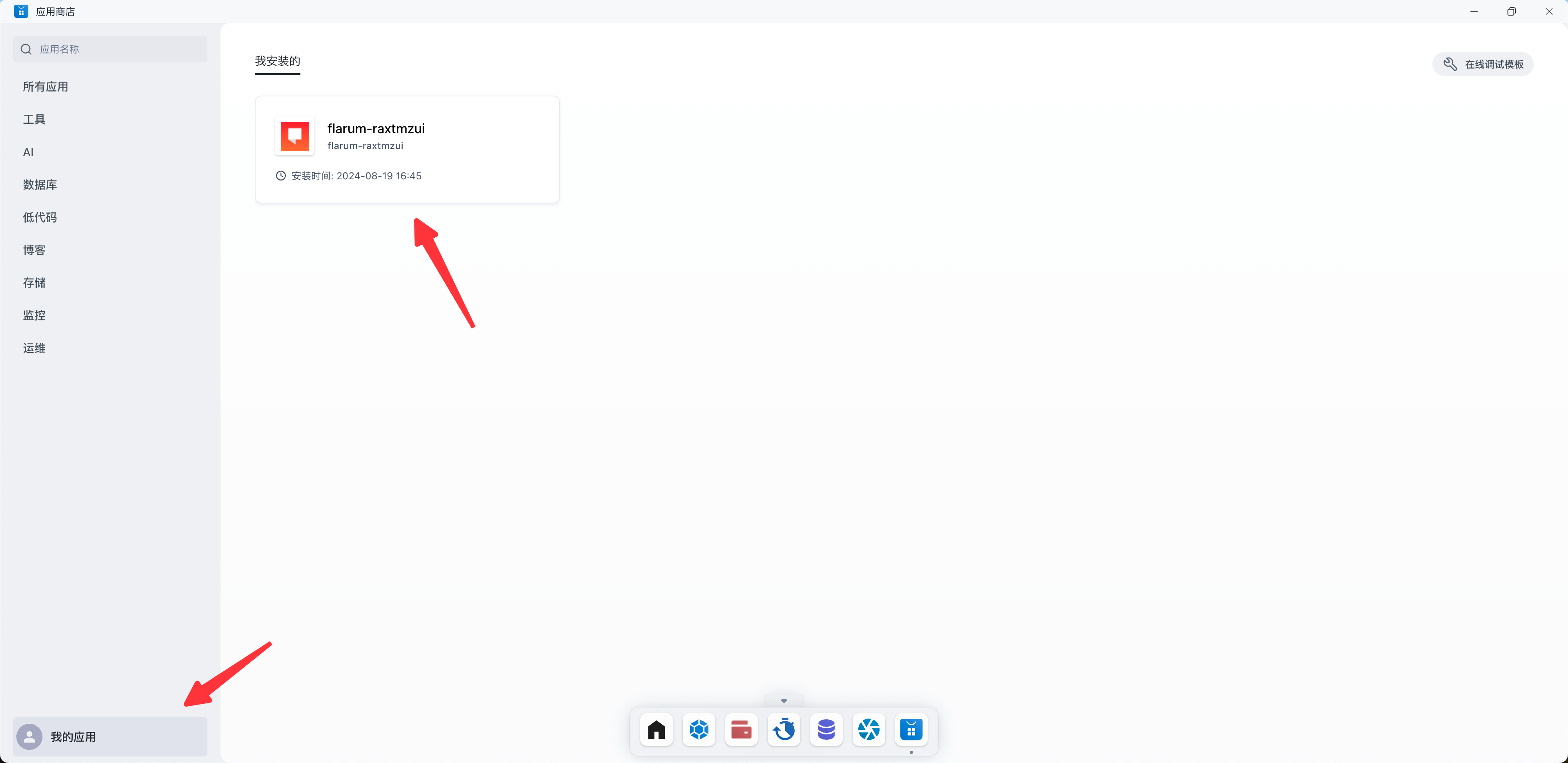
Task: Switch to the 我安装的 tab
Action: (x=278, y=61)
